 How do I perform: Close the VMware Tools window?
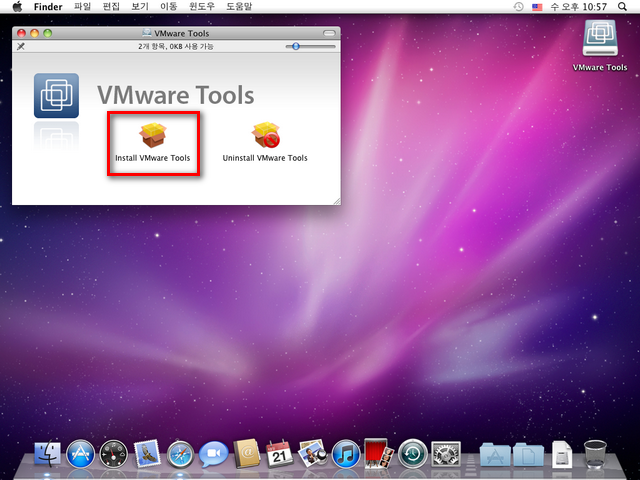point(21,33)
